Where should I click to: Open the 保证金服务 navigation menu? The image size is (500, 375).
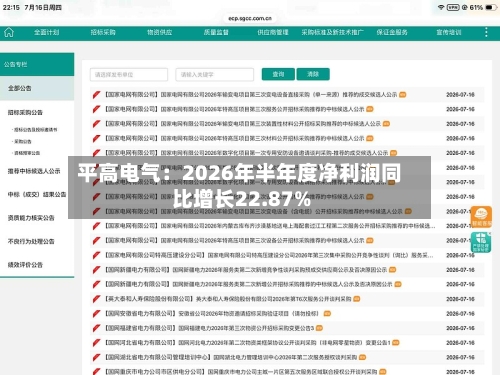[392, 32]
